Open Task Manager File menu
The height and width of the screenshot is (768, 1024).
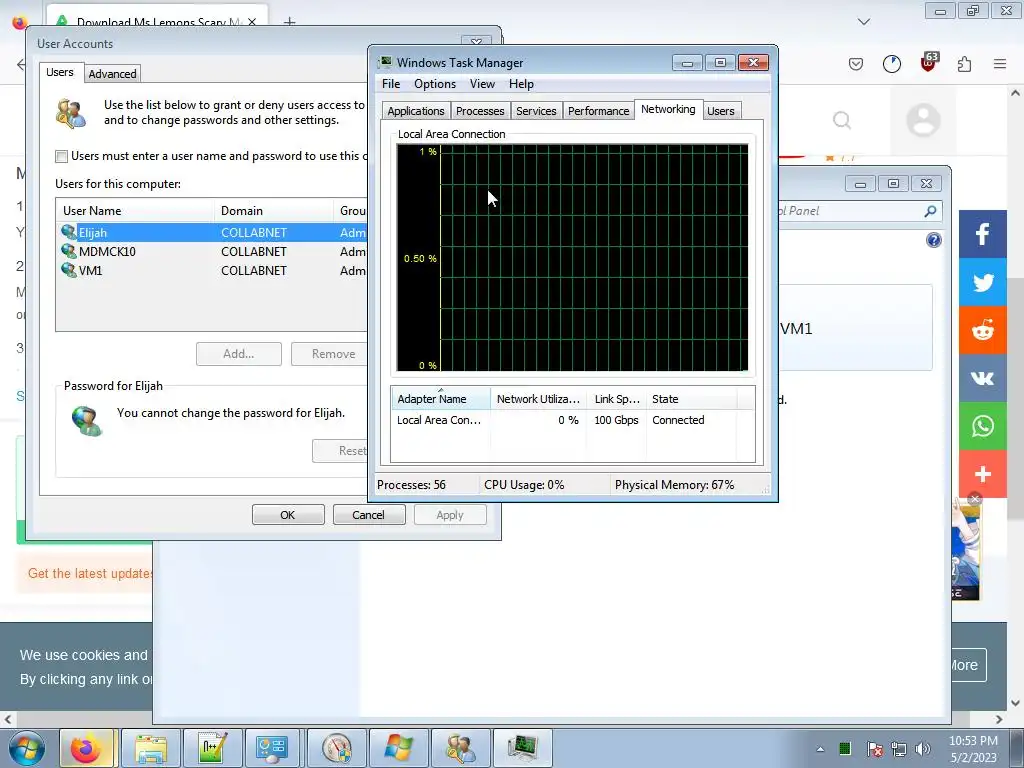tap(391, 84)
